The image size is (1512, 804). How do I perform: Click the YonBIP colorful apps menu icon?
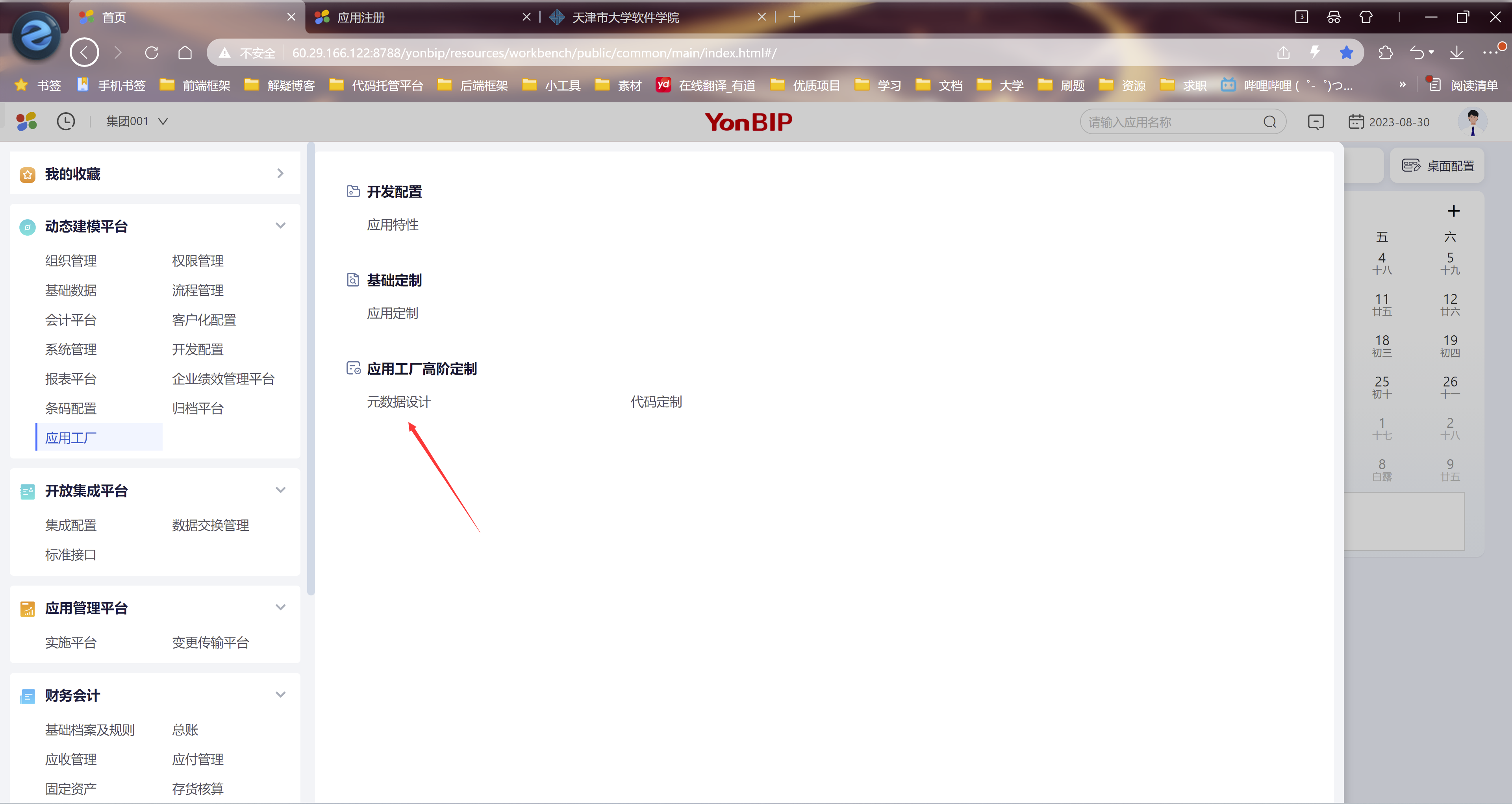tap(26, 121)
